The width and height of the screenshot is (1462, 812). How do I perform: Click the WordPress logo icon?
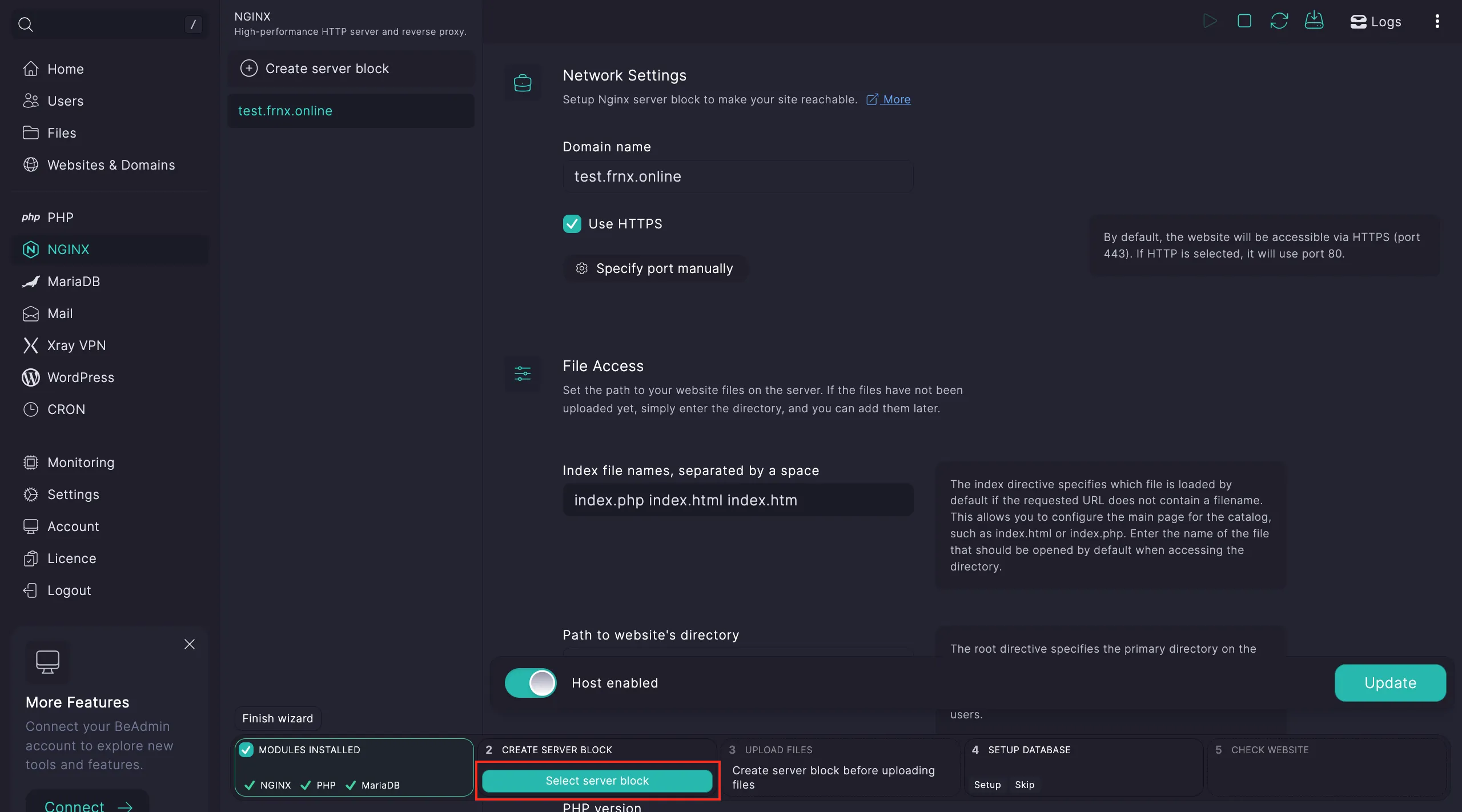coord(31,377)
